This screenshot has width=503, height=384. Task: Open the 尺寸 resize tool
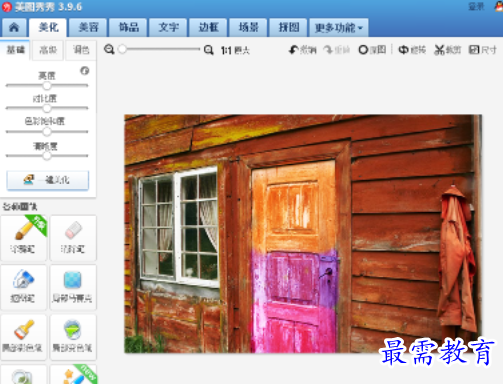click(x=483, y=50)
